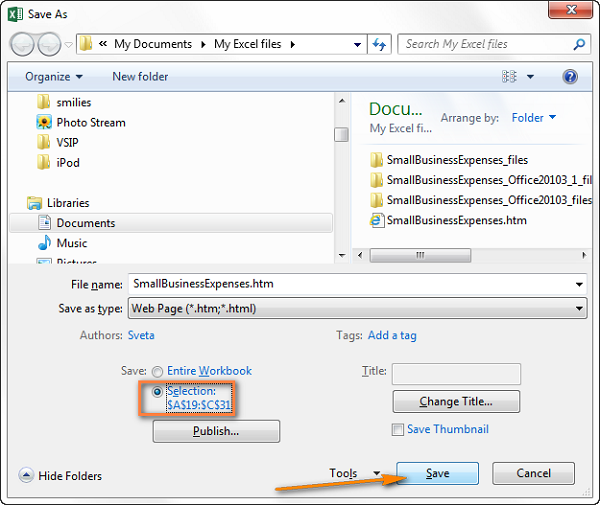The width and height of the screenshot is (600, 505).
Task: Close the Save As dialog
Action: 571,10
